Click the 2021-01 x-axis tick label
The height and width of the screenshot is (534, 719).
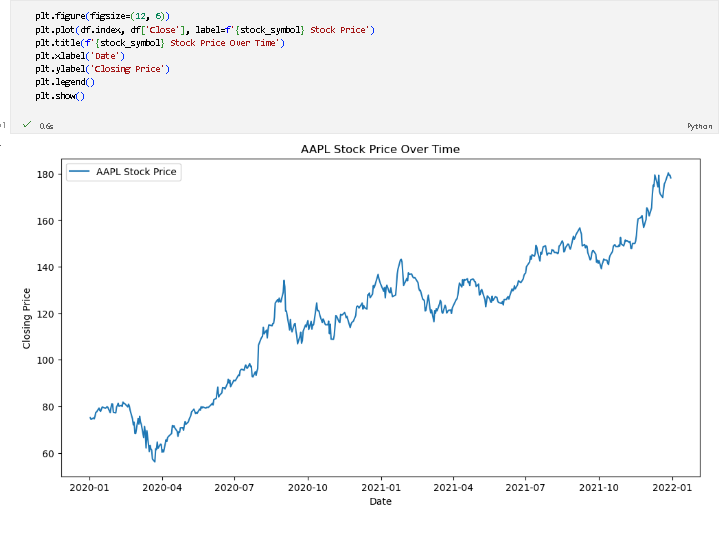(x=381, y=488)
